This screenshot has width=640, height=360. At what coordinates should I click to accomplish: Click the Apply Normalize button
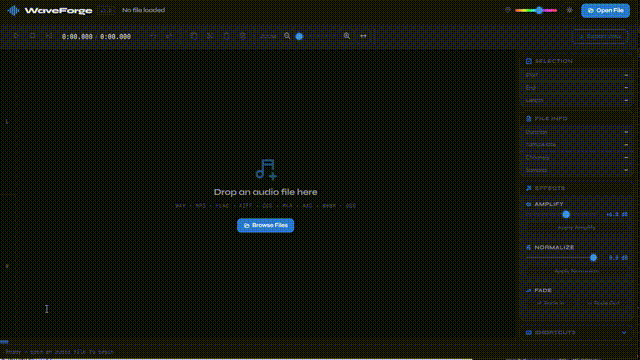coord(576,271)
